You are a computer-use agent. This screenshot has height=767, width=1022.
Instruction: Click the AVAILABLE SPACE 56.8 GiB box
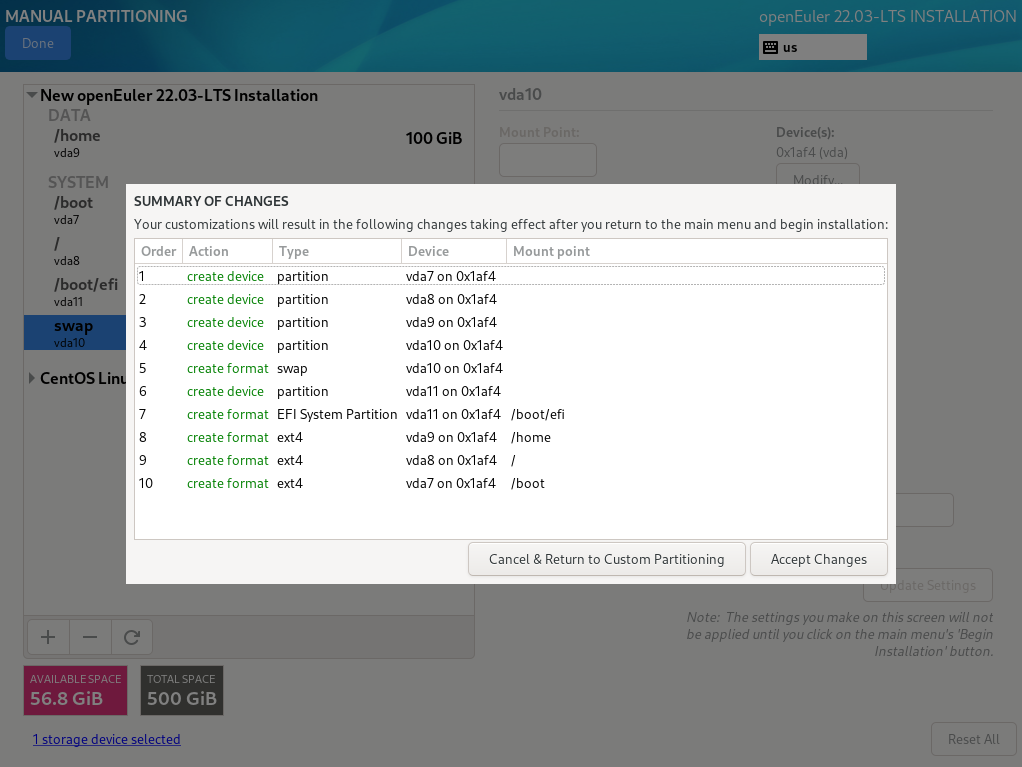coord(76,690)
